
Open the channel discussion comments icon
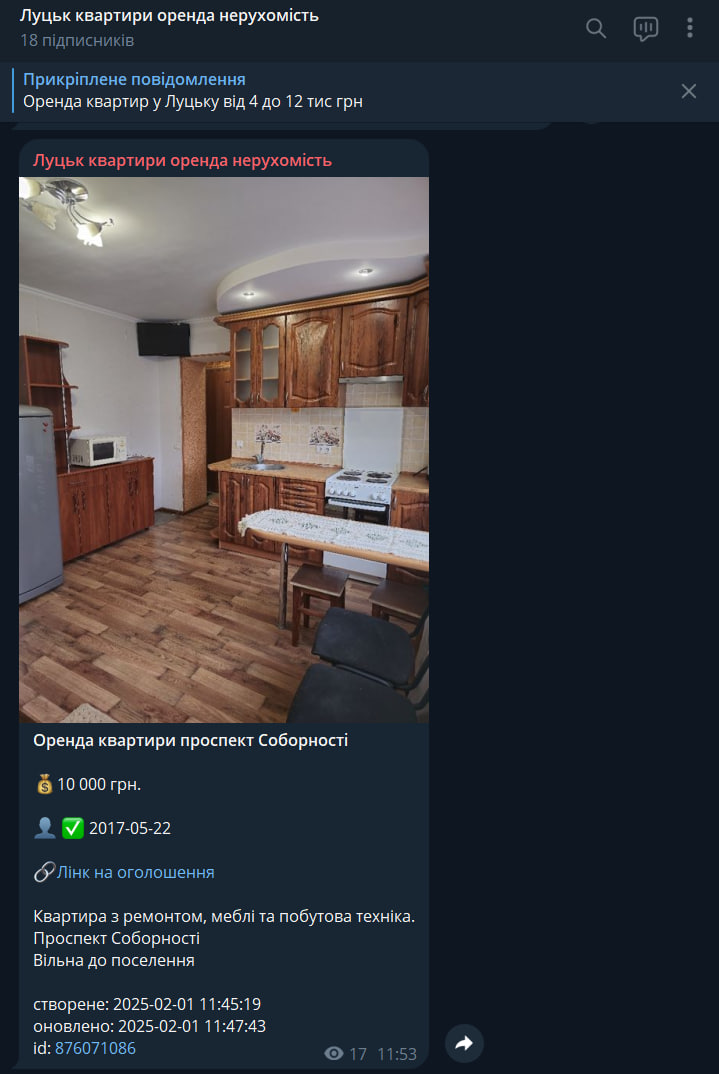[645, 29]
